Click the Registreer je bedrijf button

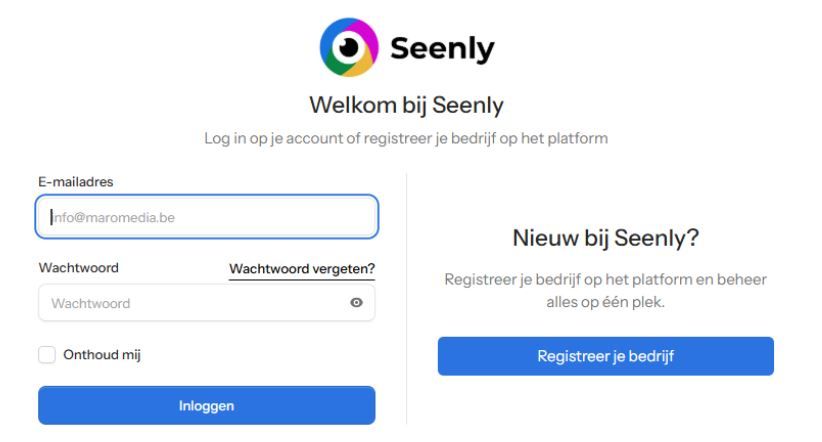point(605,356)
